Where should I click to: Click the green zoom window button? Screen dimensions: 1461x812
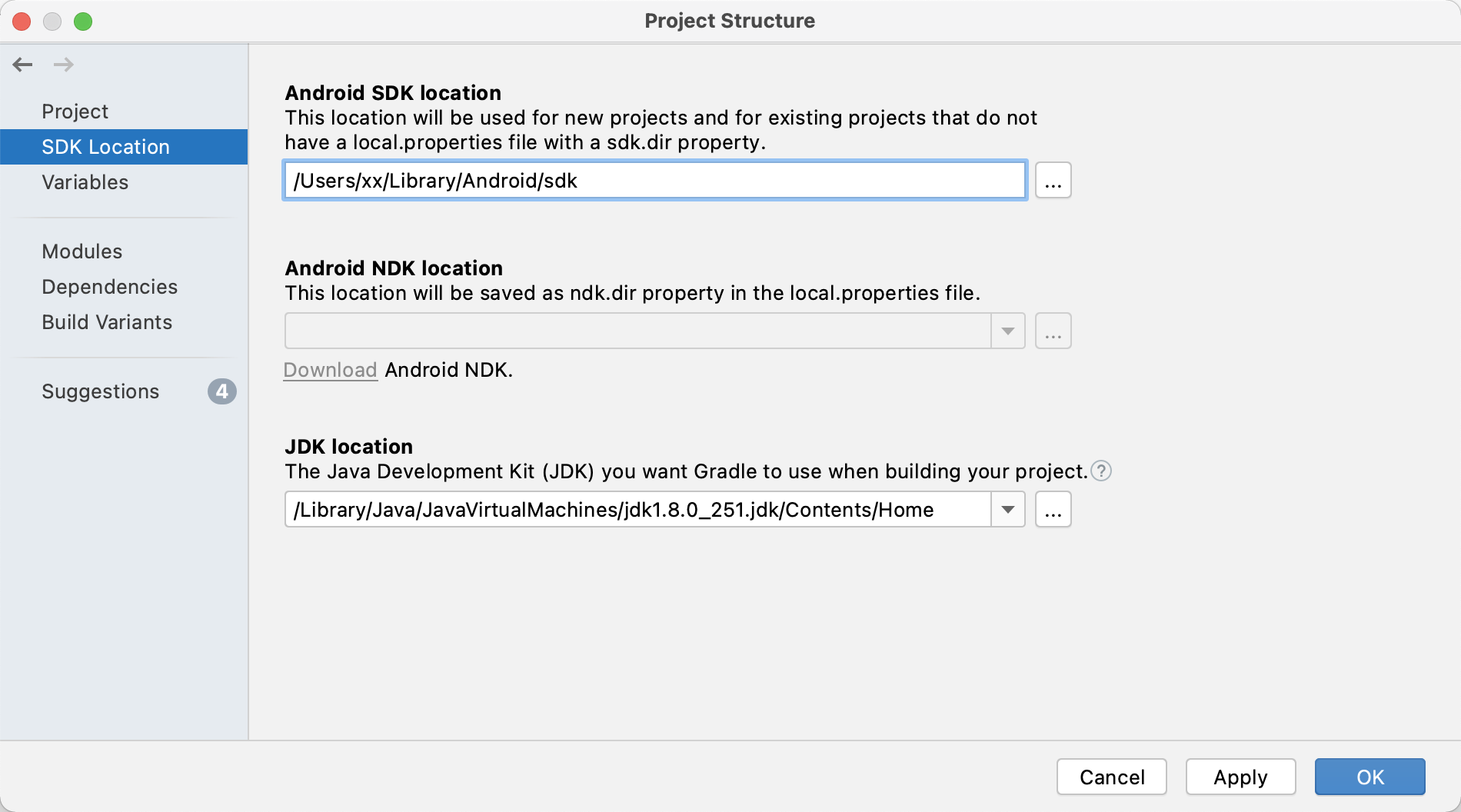point(83,22)
